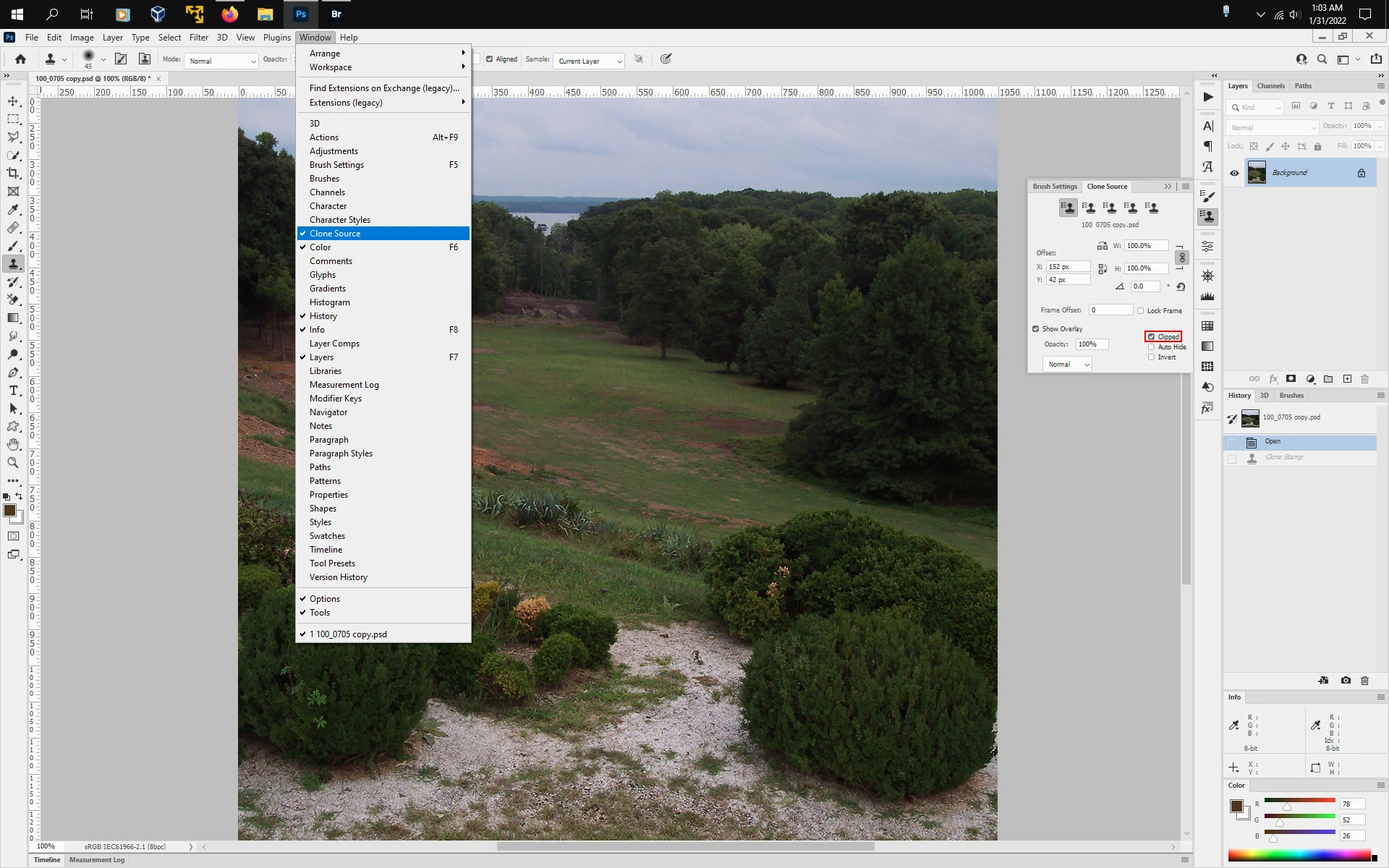Pick the Eyedropper tool
This screenshot has width=1389, height=868.
click(x=13, y=210)
